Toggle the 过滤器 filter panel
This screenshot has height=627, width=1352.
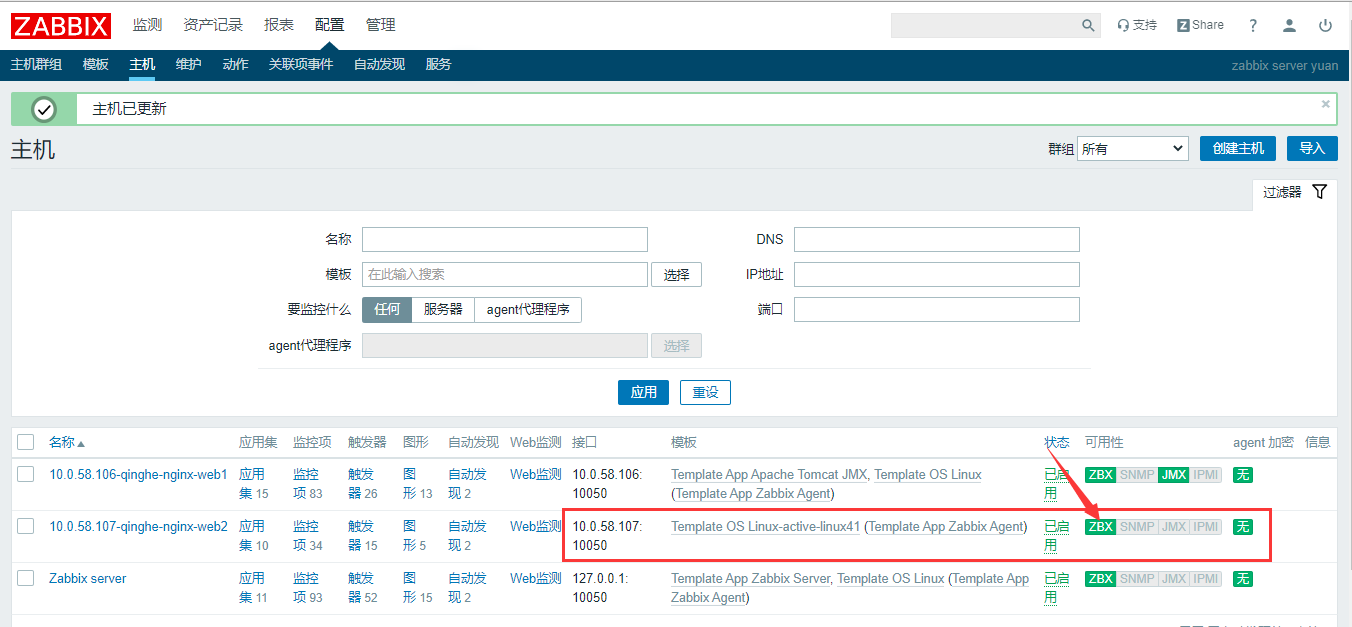coord(1294,192)
